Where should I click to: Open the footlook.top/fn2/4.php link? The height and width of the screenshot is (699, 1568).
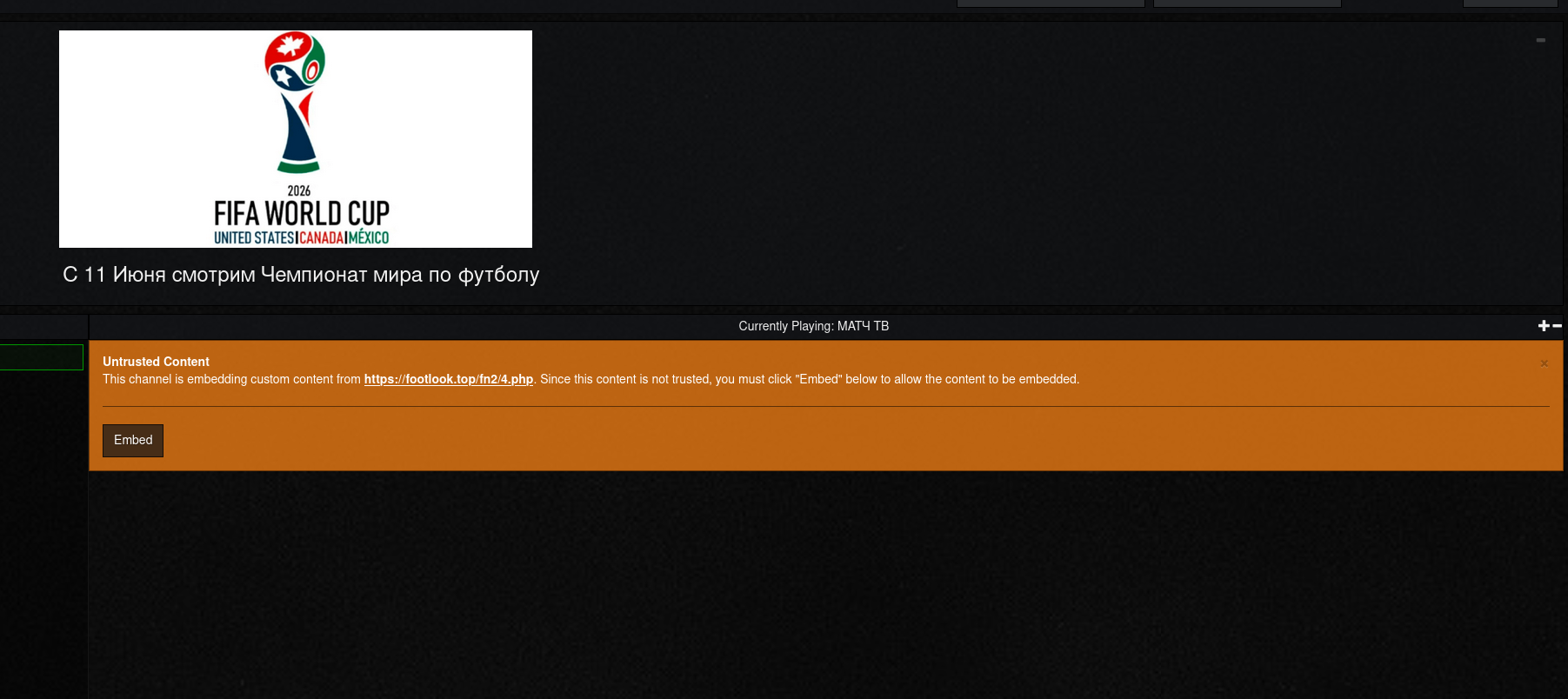pyautogui.click(x=449, y=379)
